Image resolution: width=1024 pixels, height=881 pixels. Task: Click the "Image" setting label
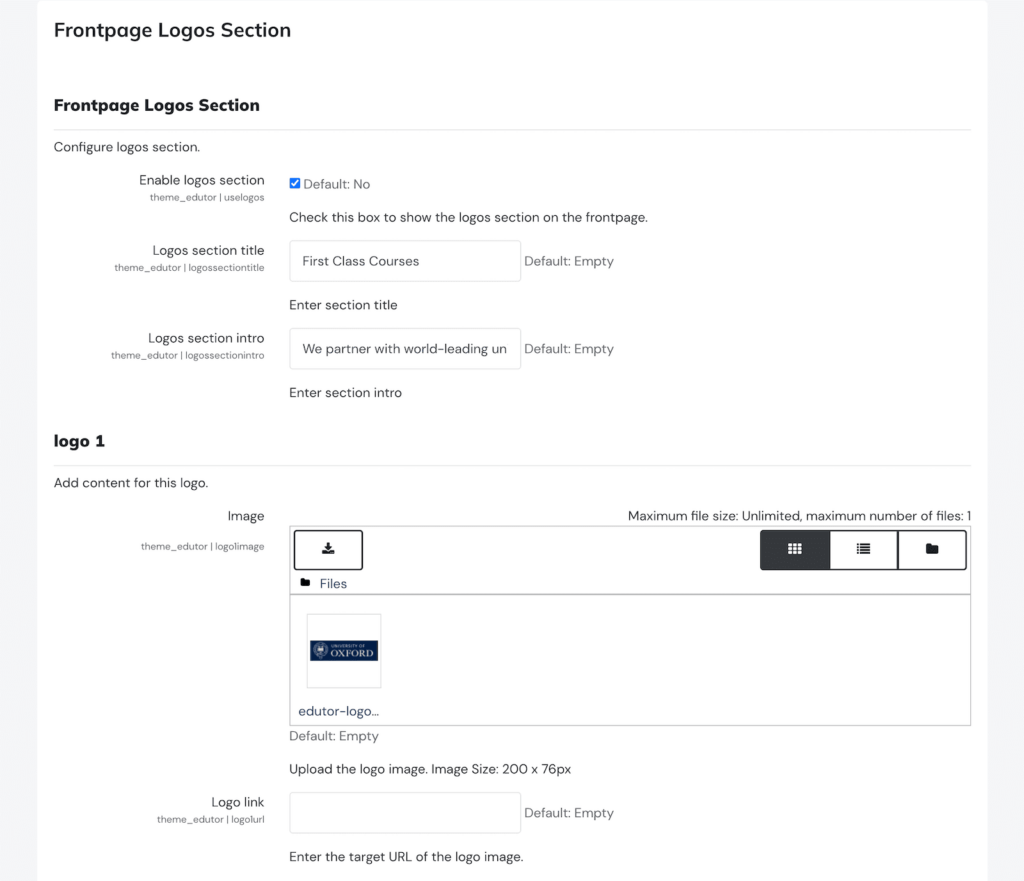click(x=245, y=517)
